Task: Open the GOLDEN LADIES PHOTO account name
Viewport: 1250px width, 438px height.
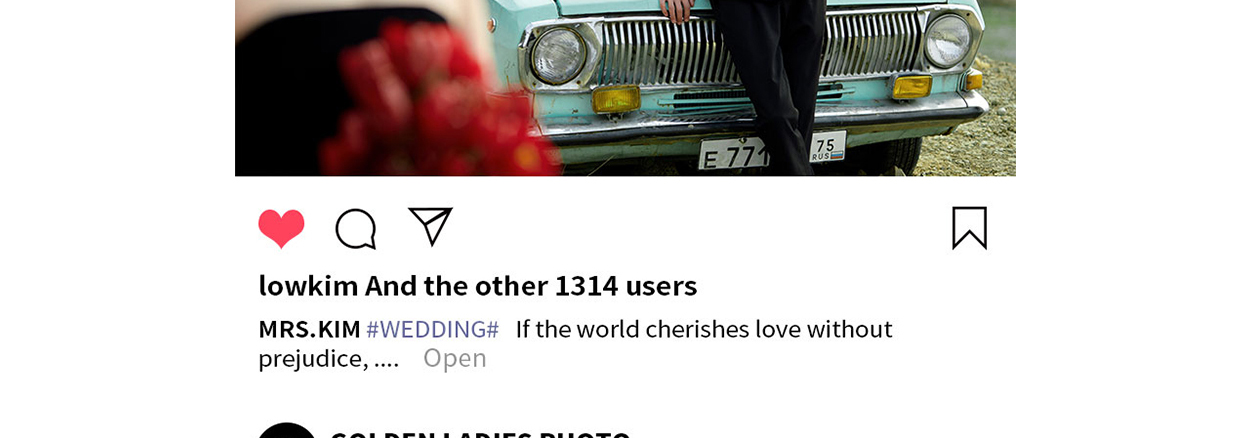Action: pos(480,433)
